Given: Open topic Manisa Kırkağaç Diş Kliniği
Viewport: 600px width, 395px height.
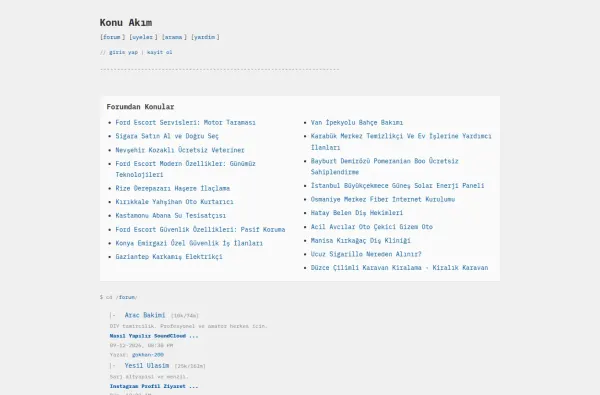Looking at the screenshot, I should [360, 240].
